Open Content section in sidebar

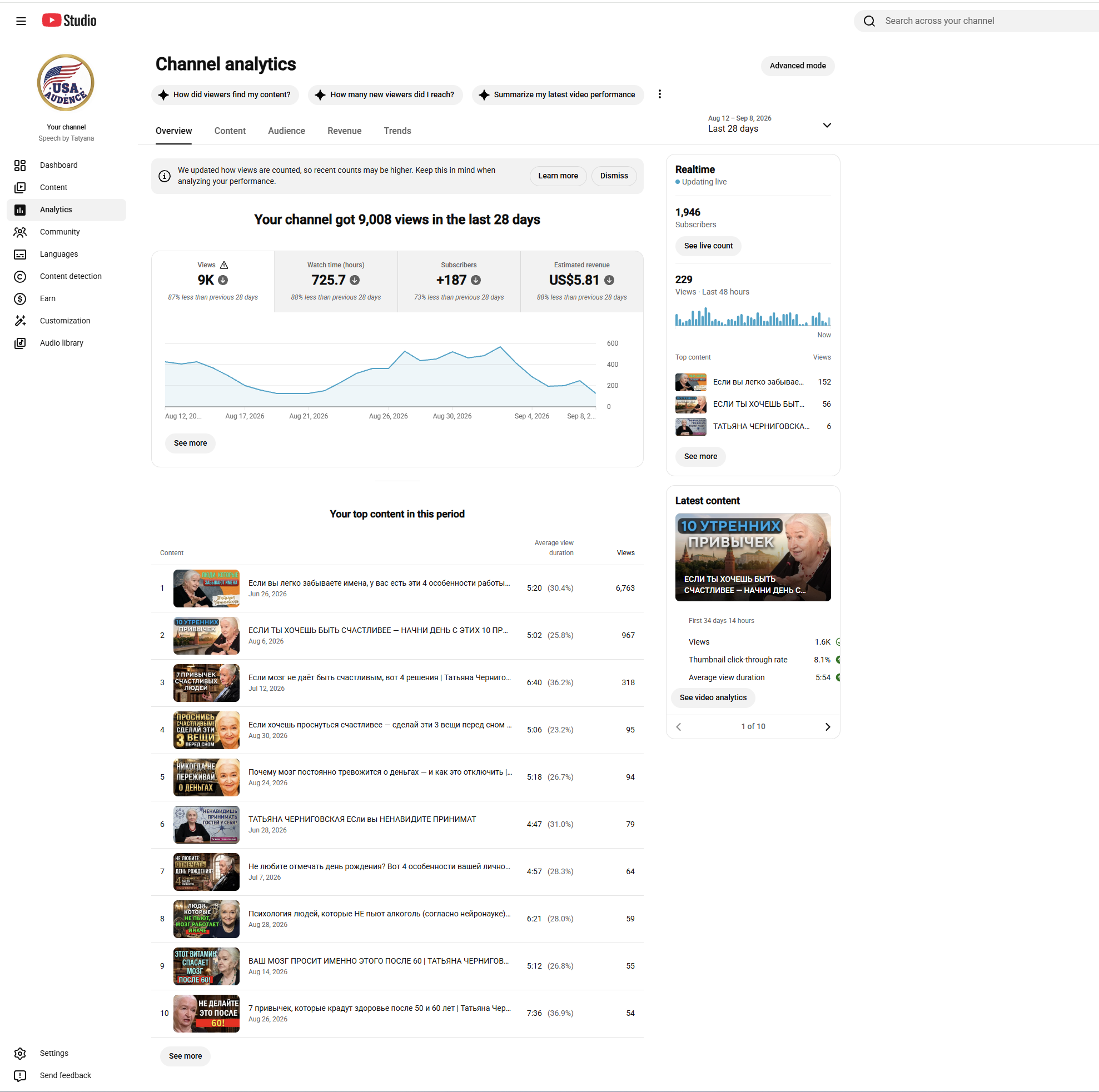(x=66, y=187)
